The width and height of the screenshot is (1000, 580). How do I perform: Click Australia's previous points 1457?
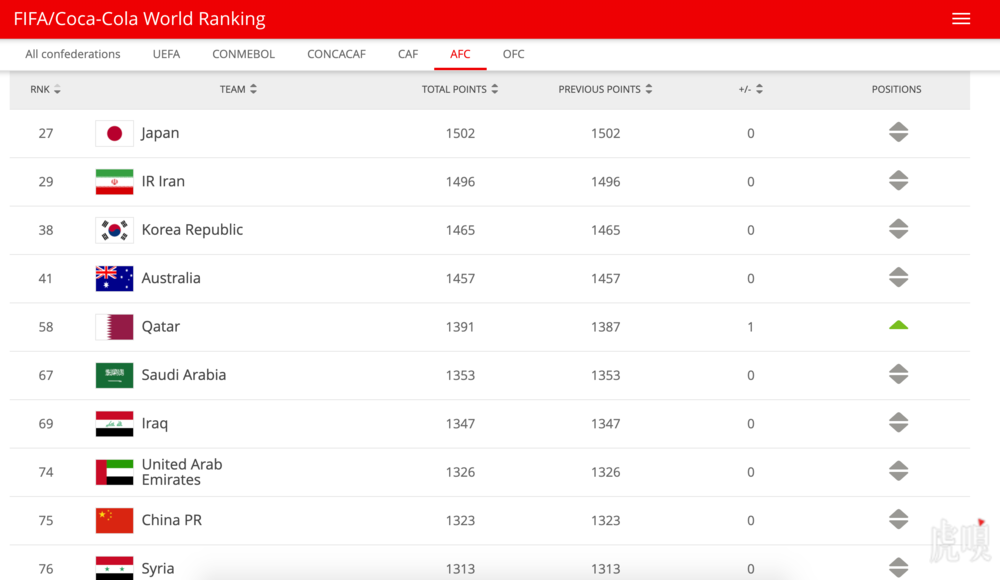coord(605,279)
